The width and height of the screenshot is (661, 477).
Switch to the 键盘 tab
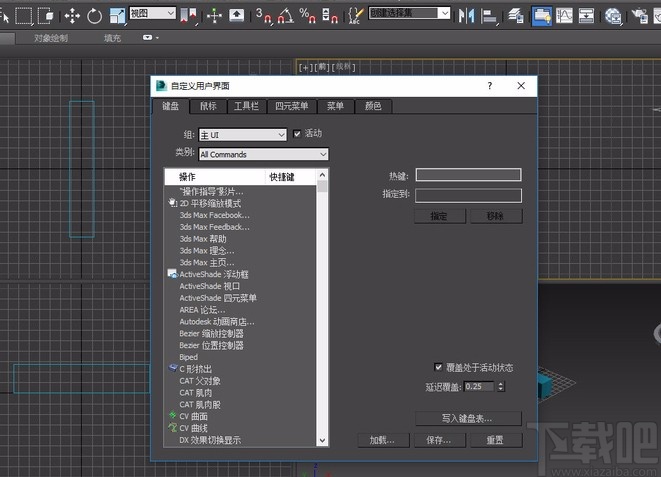pyautogui.click(x=170, y=106)
